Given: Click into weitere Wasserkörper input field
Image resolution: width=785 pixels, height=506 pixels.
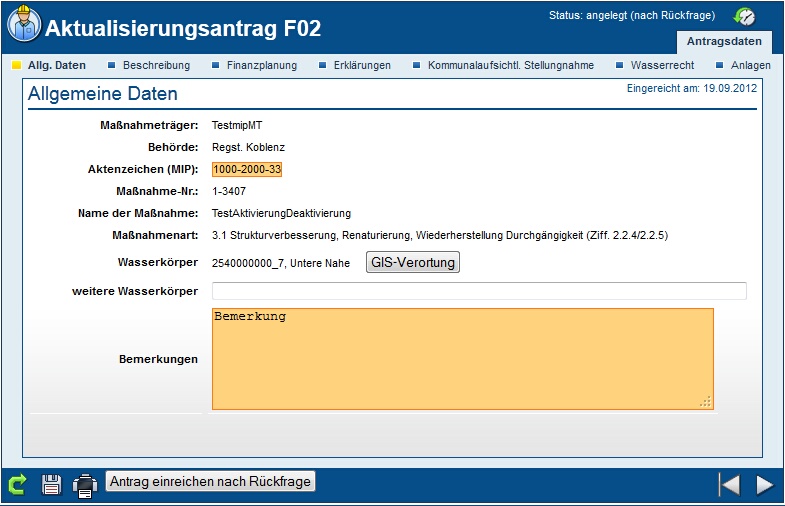Looking at the screenshot, I should 479,291.
